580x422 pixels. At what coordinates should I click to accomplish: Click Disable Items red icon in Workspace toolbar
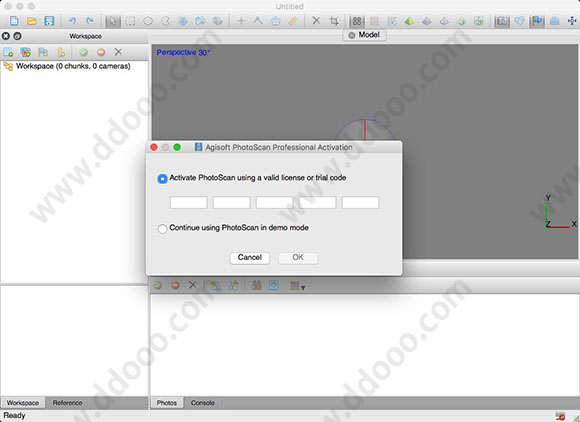click(101, 52)
